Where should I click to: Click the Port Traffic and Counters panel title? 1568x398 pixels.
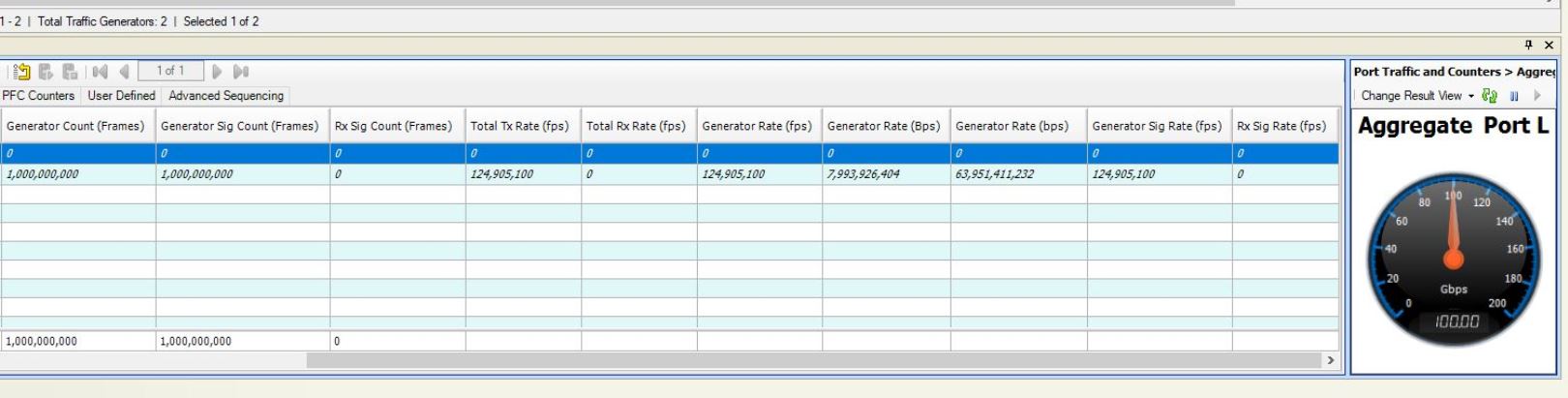pos(1454,72)
